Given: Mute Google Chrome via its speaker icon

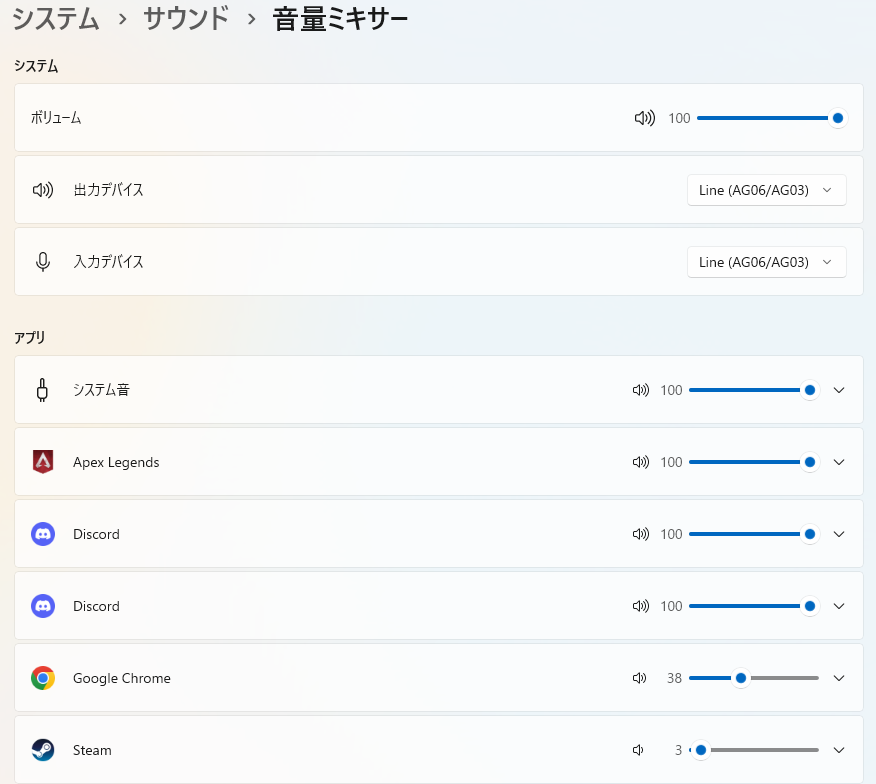Looking at the screenshot, I should [x=640, y=678].
